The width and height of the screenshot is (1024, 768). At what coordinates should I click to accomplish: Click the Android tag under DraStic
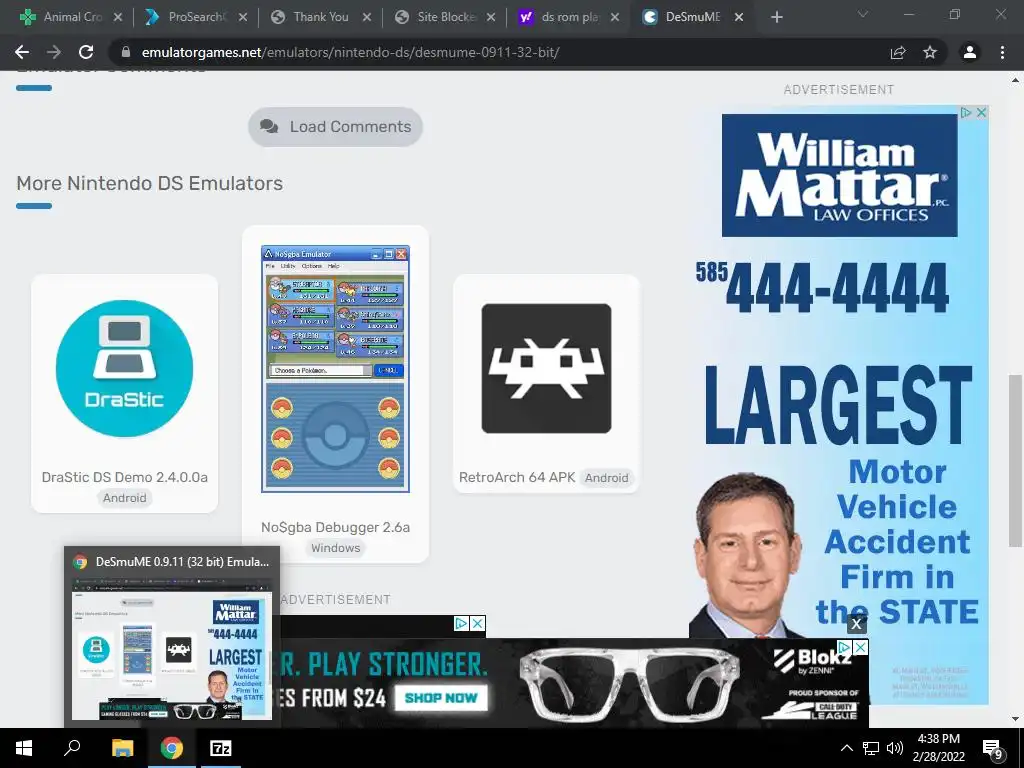click(x=124, y=498)
